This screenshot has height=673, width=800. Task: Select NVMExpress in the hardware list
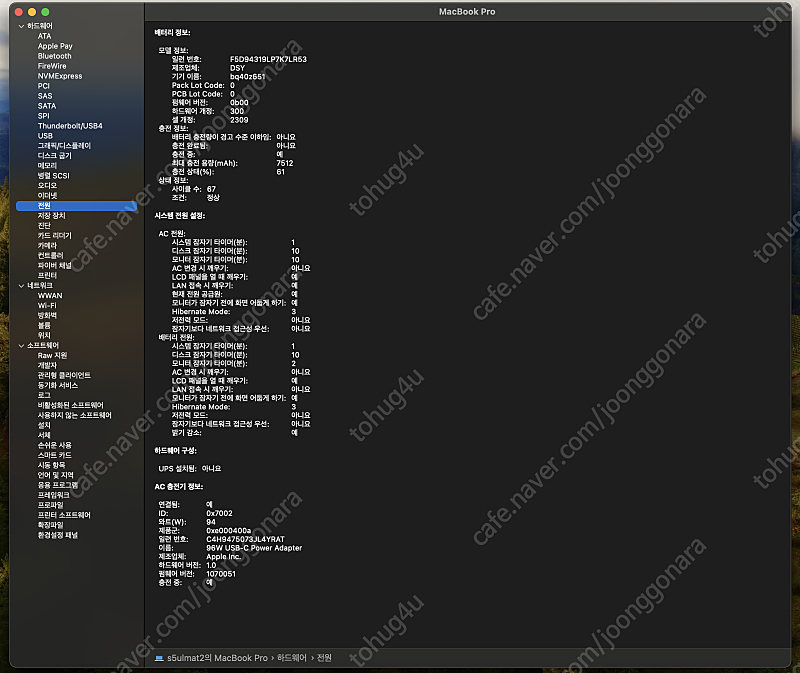[x=60, y=76]
